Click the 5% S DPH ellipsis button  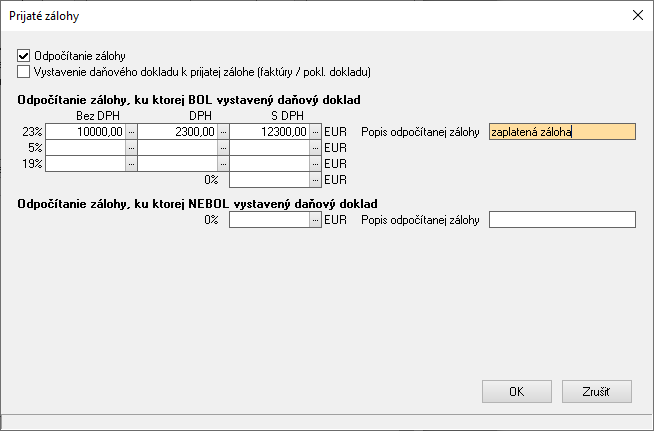pyautogui.click(x=315, y=147)
